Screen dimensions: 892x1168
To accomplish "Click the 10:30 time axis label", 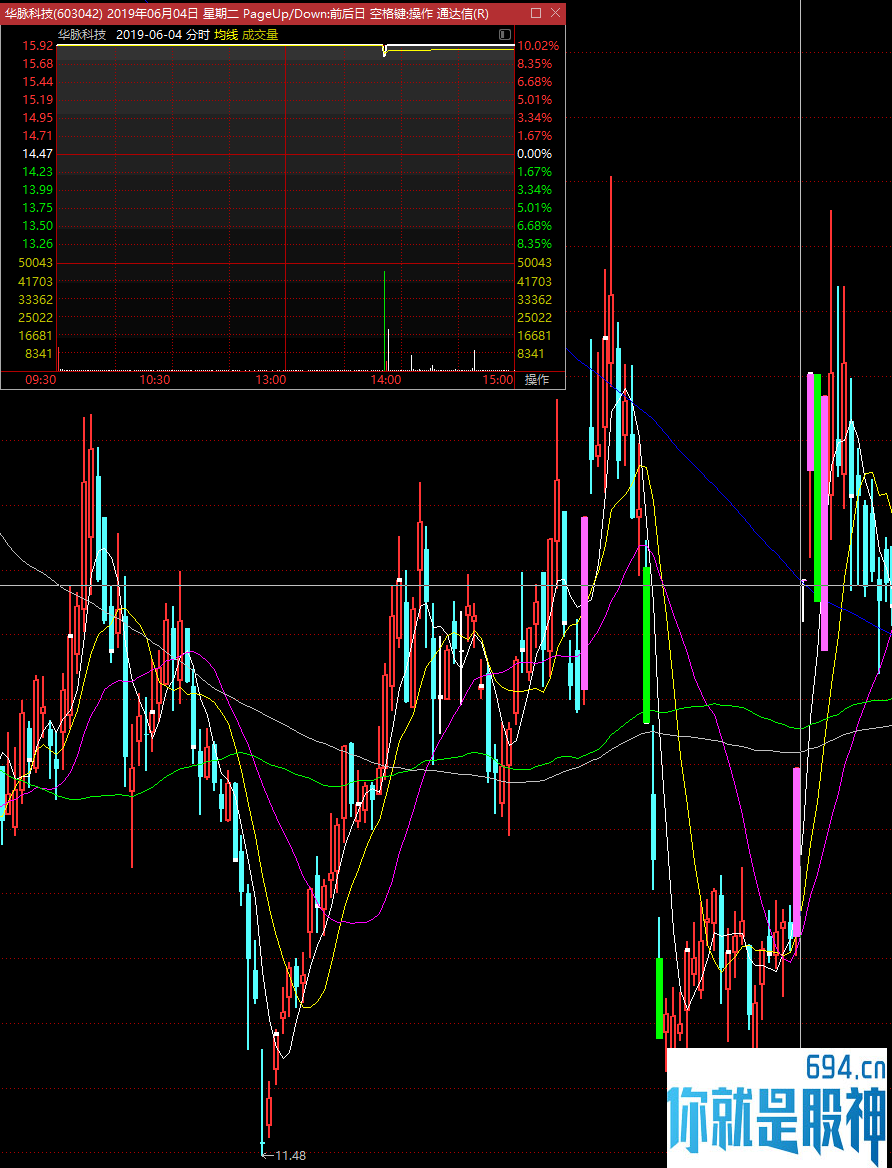I will (x=155, y=380).
